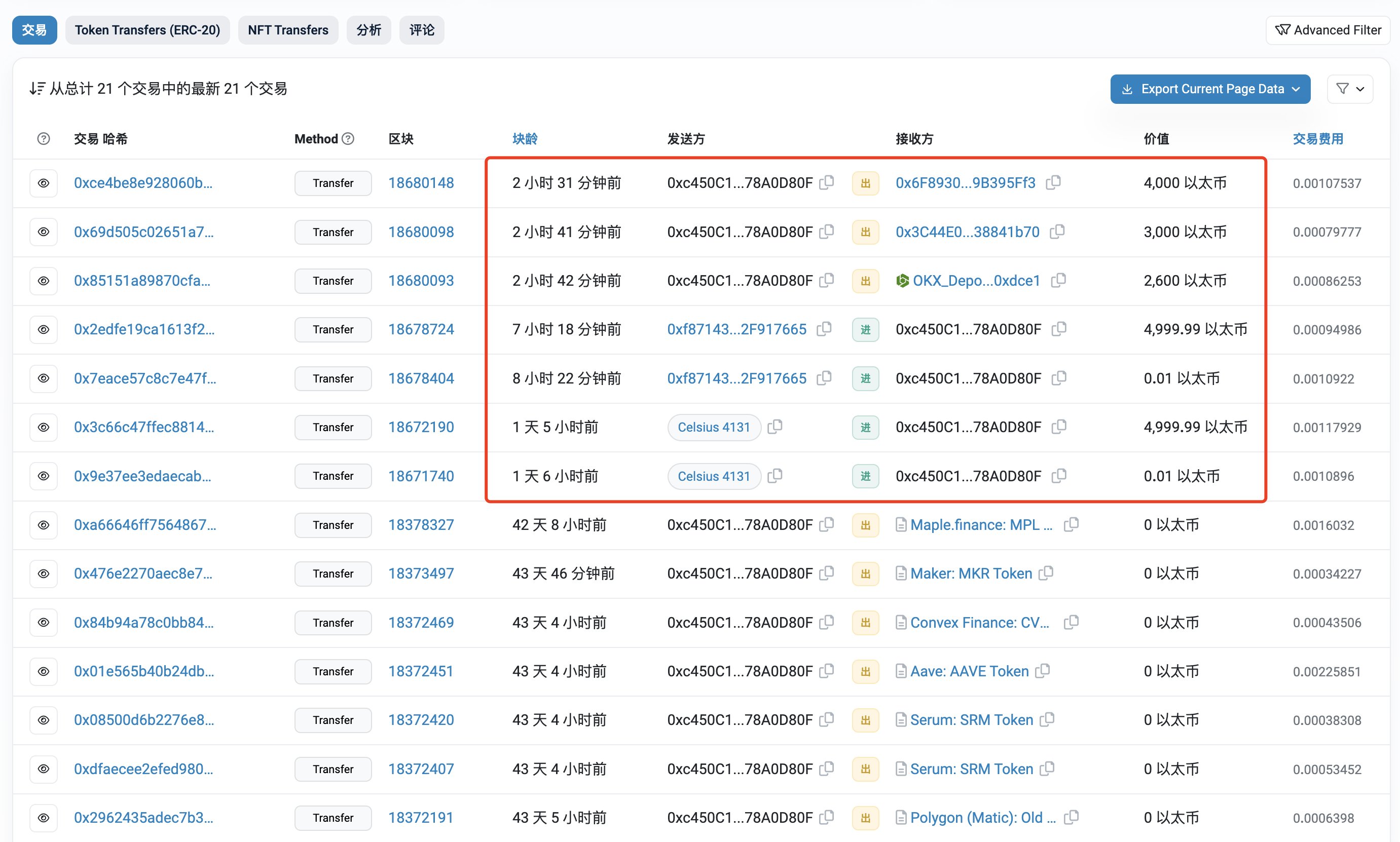Click 交易费用 column header link

1318,138
